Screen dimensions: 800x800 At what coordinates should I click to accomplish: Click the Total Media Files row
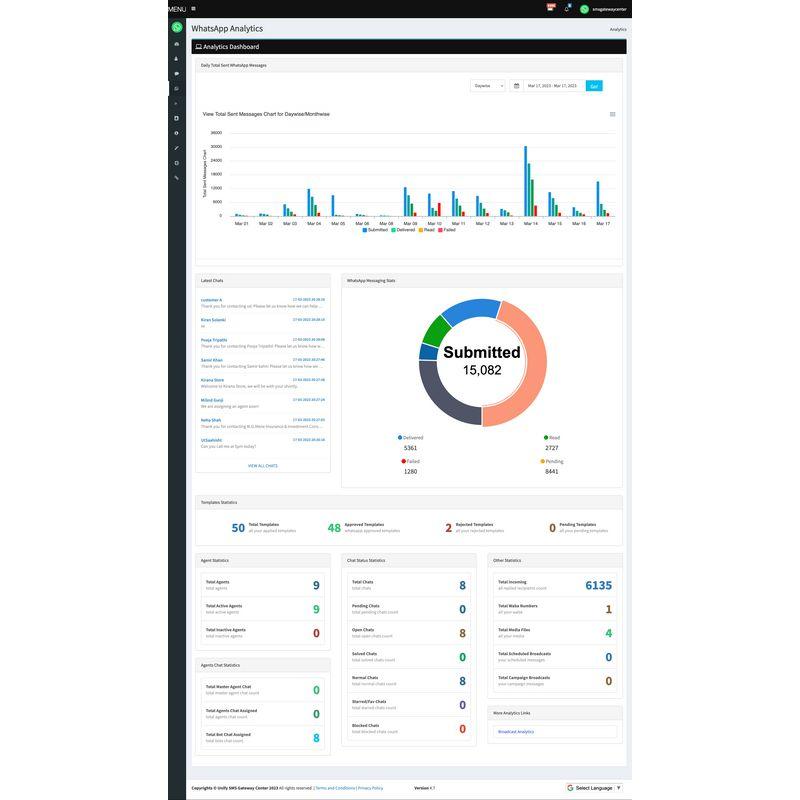(555, 633)
